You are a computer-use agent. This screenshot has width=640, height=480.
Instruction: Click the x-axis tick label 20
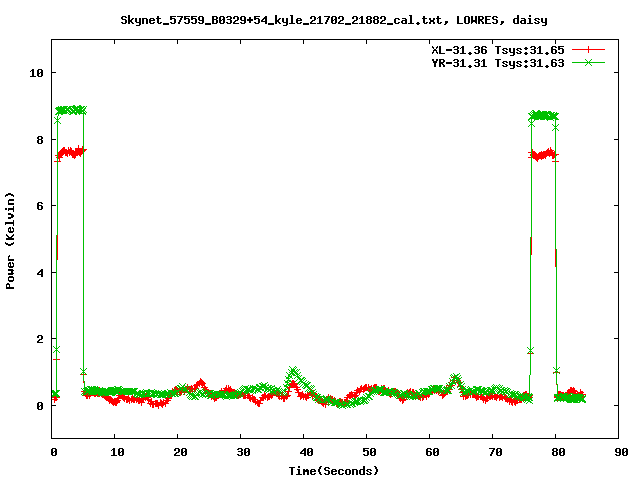point(180,452)
